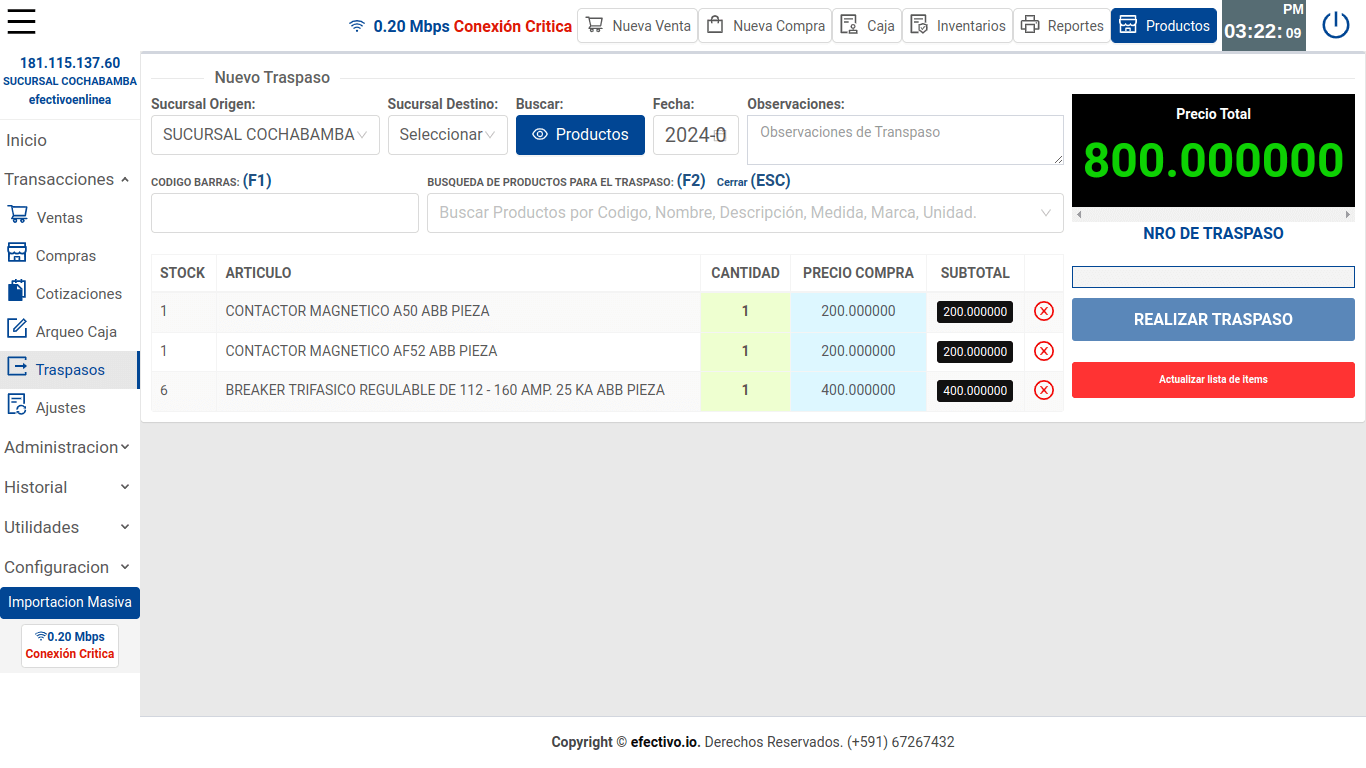Click Actualizar lista de items button
Screen dimensions: 1366x768
pyautogui.click(x=1213, y=380)
